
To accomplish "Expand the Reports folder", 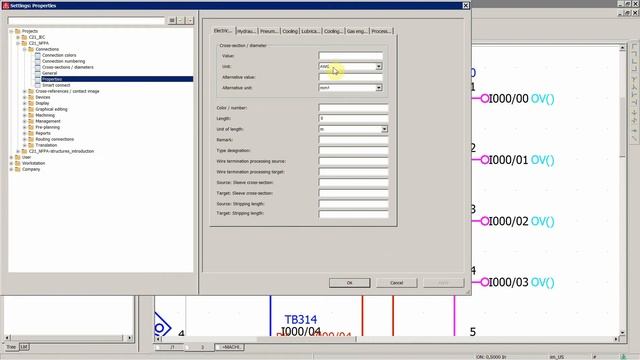I will (x=24, y=133).
